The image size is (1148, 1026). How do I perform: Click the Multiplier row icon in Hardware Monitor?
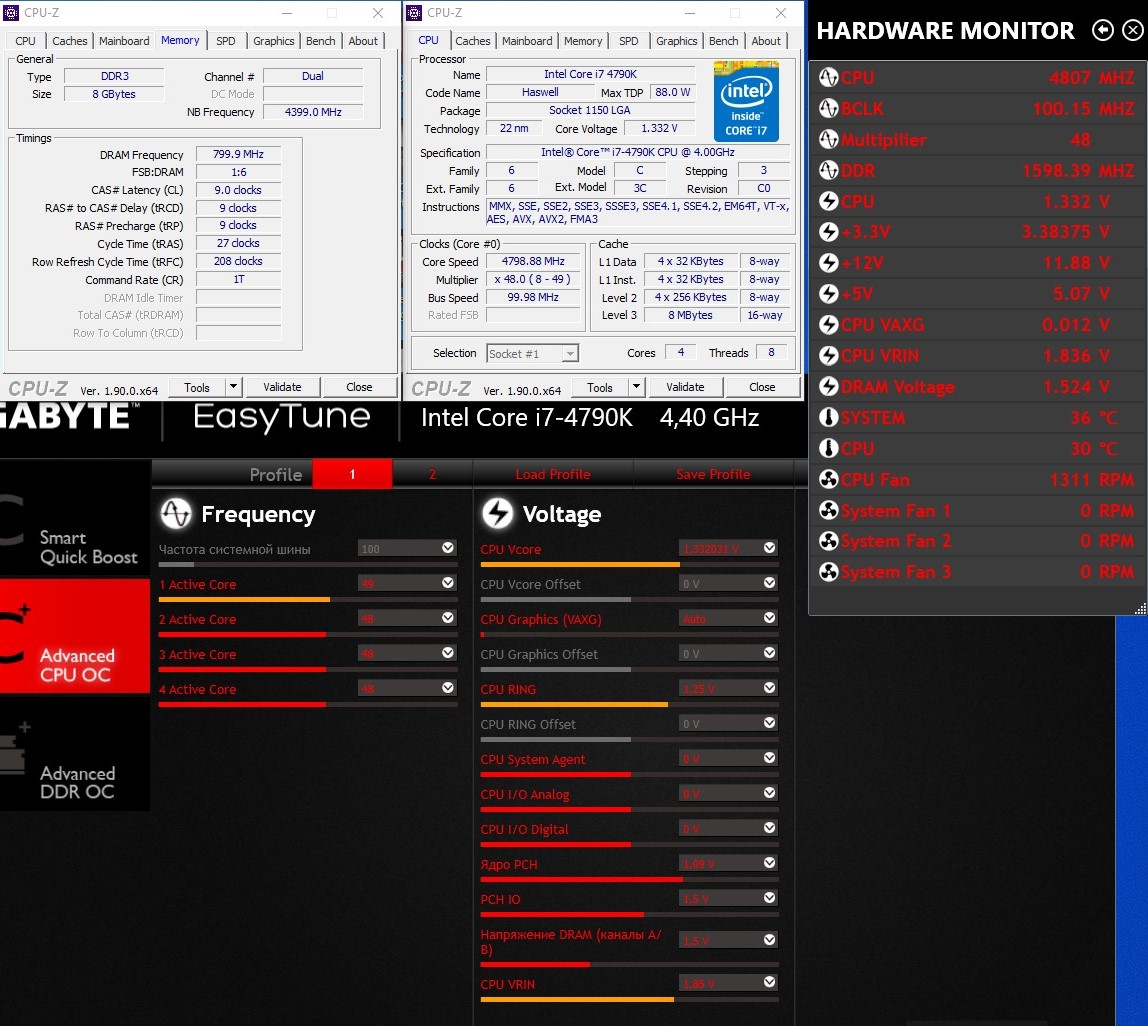828,139
